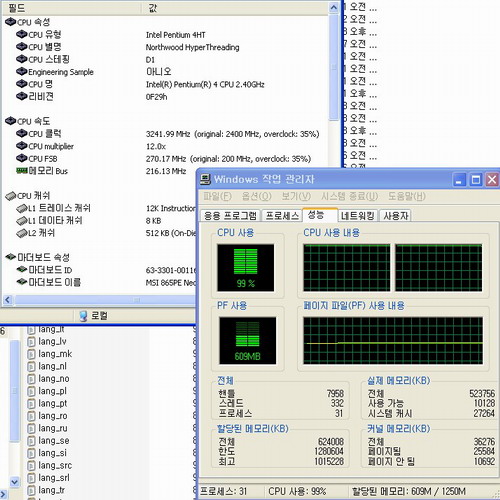Select the CPU 속도 section icon
Image resolution: width=500 pixels, height=500 pixels.
point(10,121)
